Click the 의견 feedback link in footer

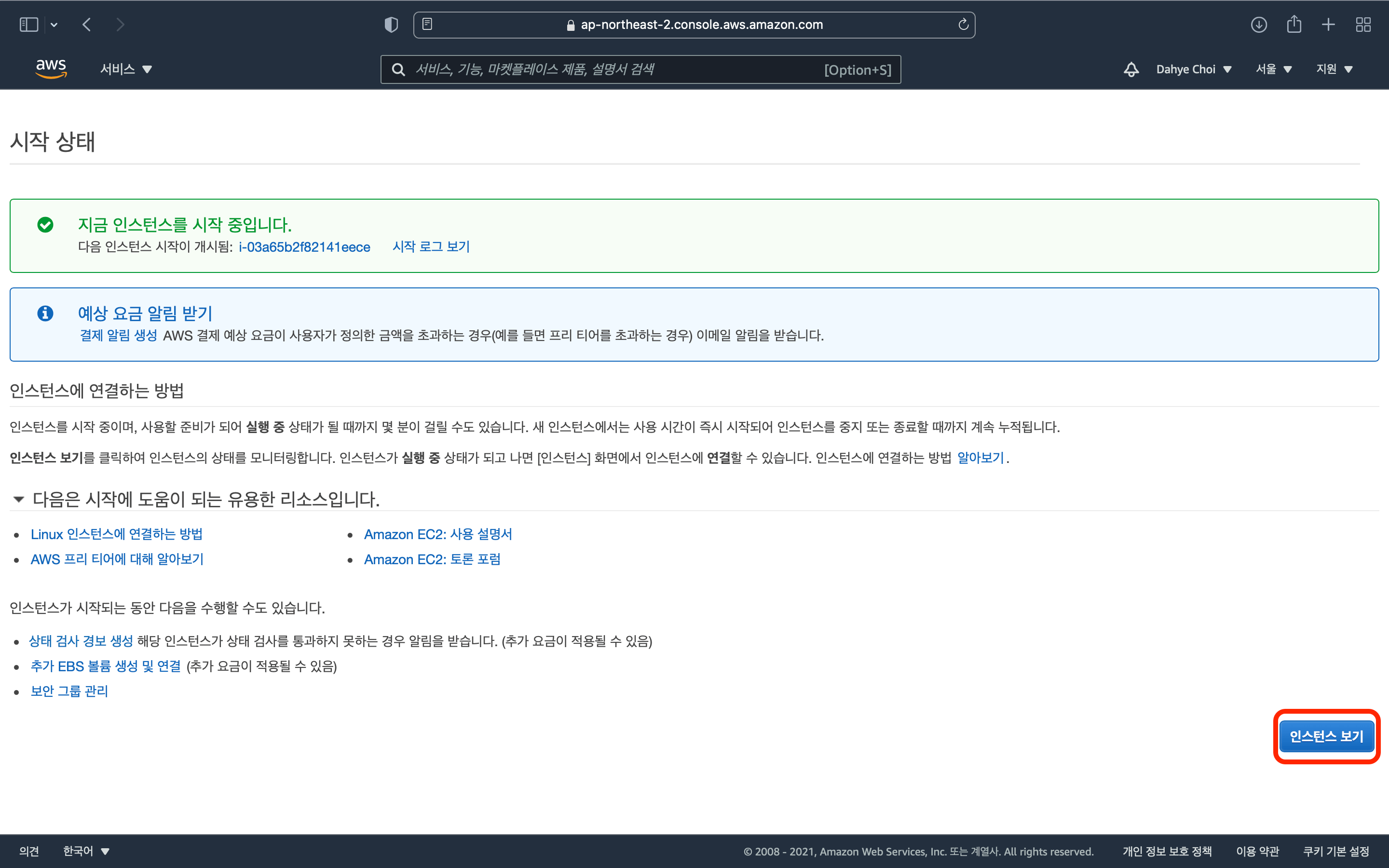[29, 851]
